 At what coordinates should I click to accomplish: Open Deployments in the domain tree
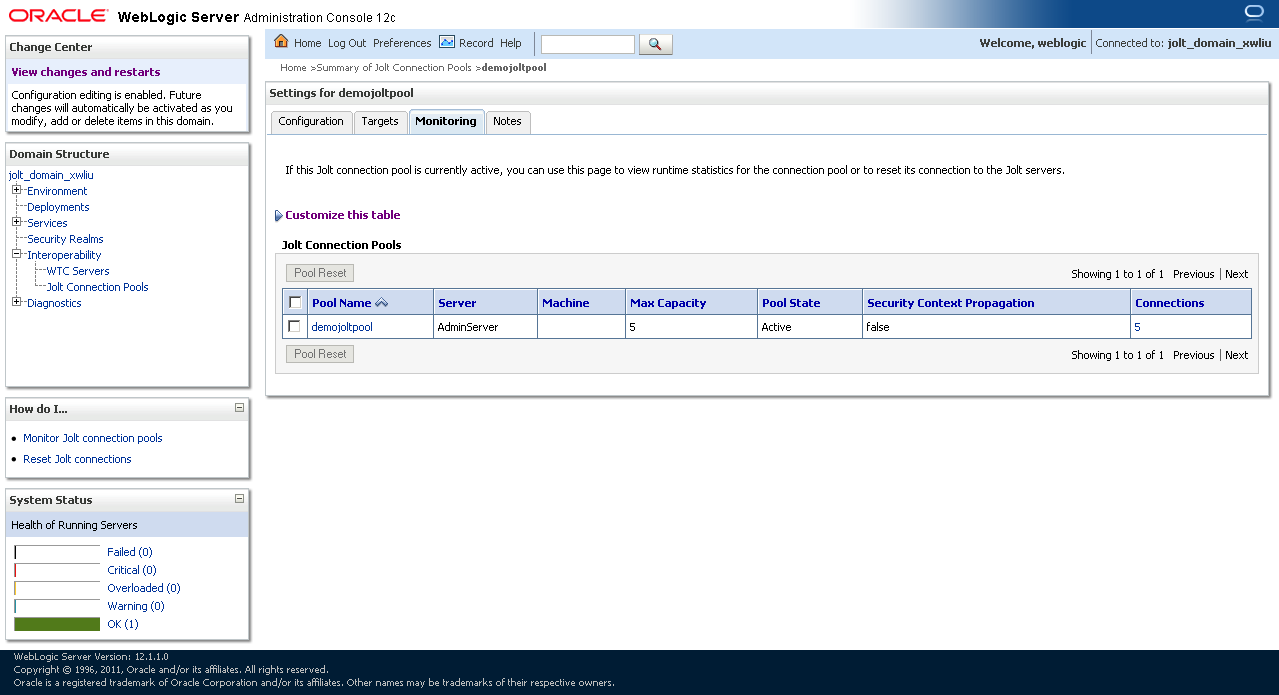coord(58,207)
